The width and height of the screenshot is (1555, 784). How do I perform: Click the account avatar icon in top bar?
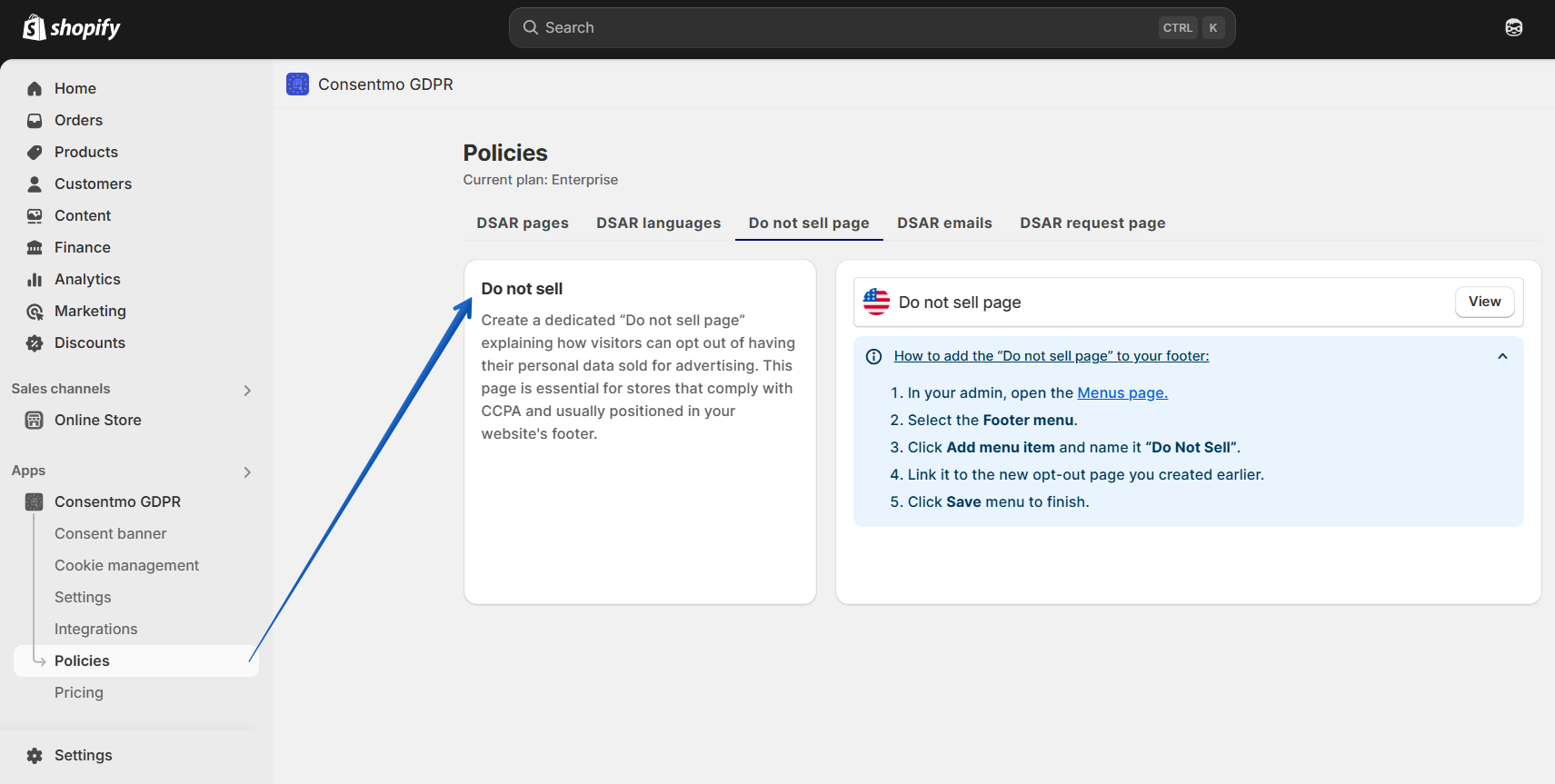1513,27
